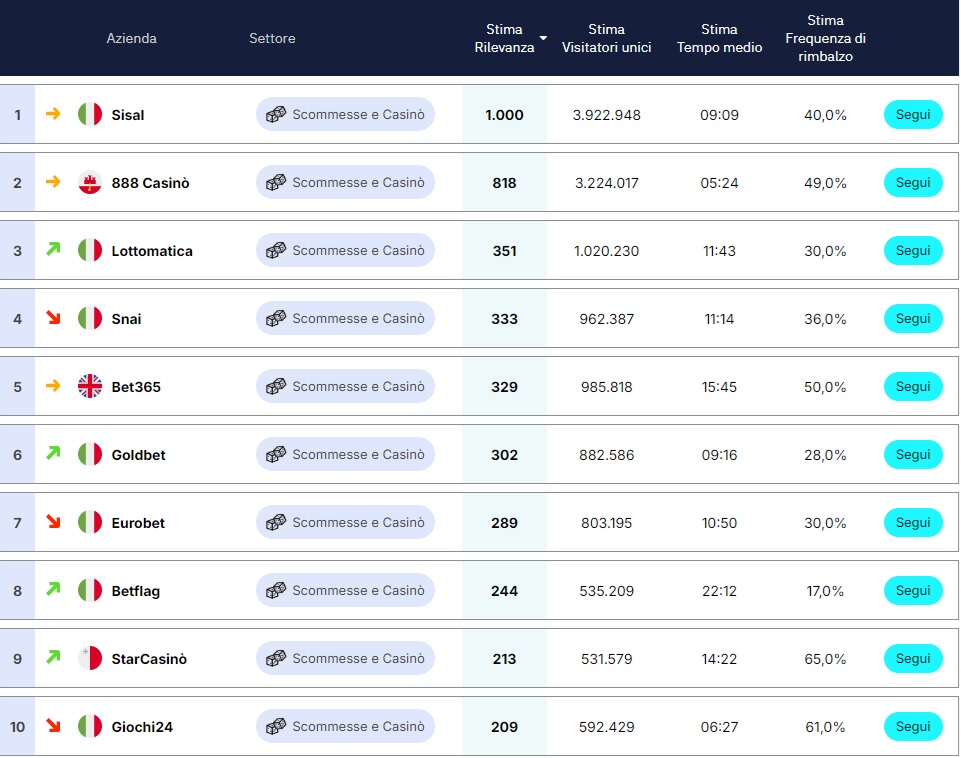961x758 pixels.
Task: Select Scommesse e Casinò tag in Snai row
Action: [x=345, y=319]
